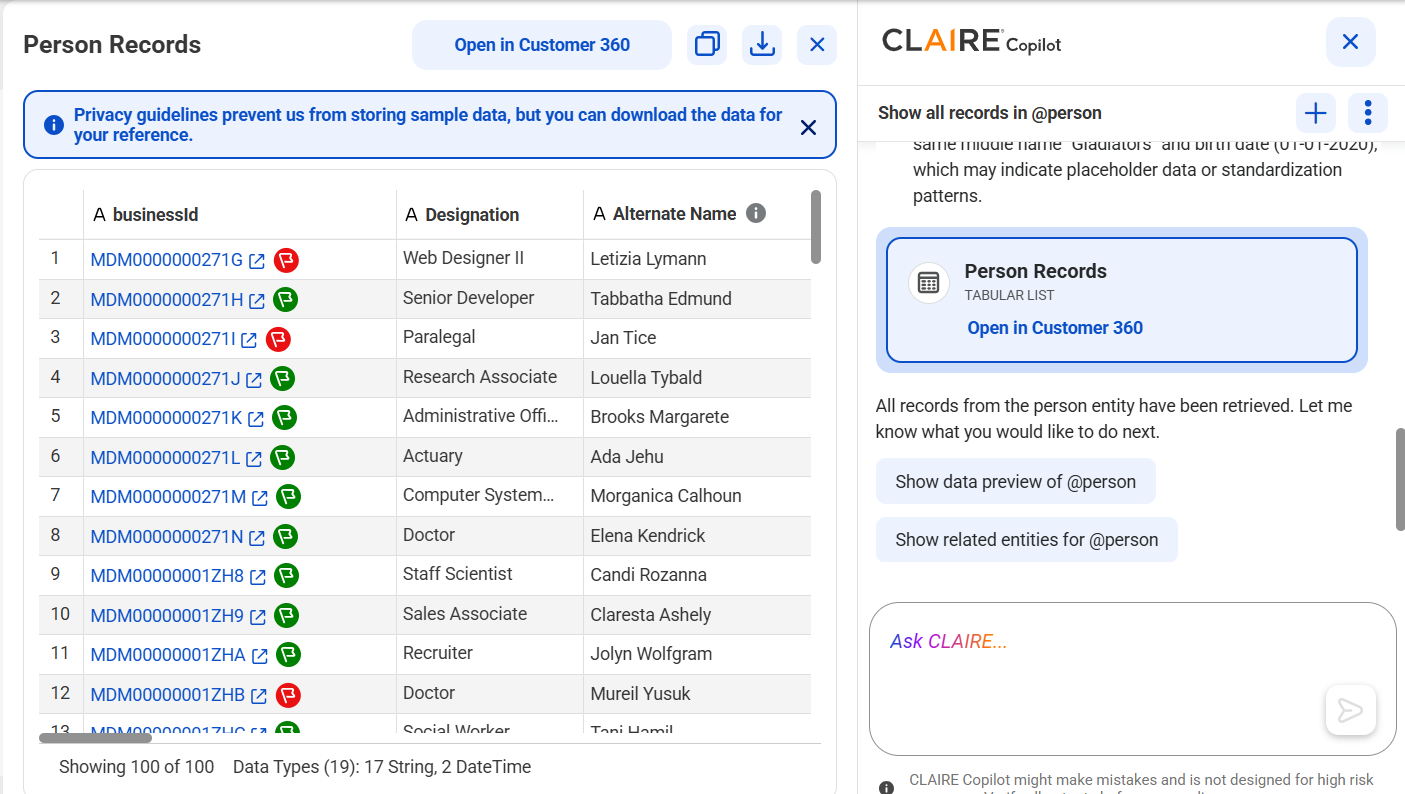Open external link icon for MDM00000001ZHB

259,695
